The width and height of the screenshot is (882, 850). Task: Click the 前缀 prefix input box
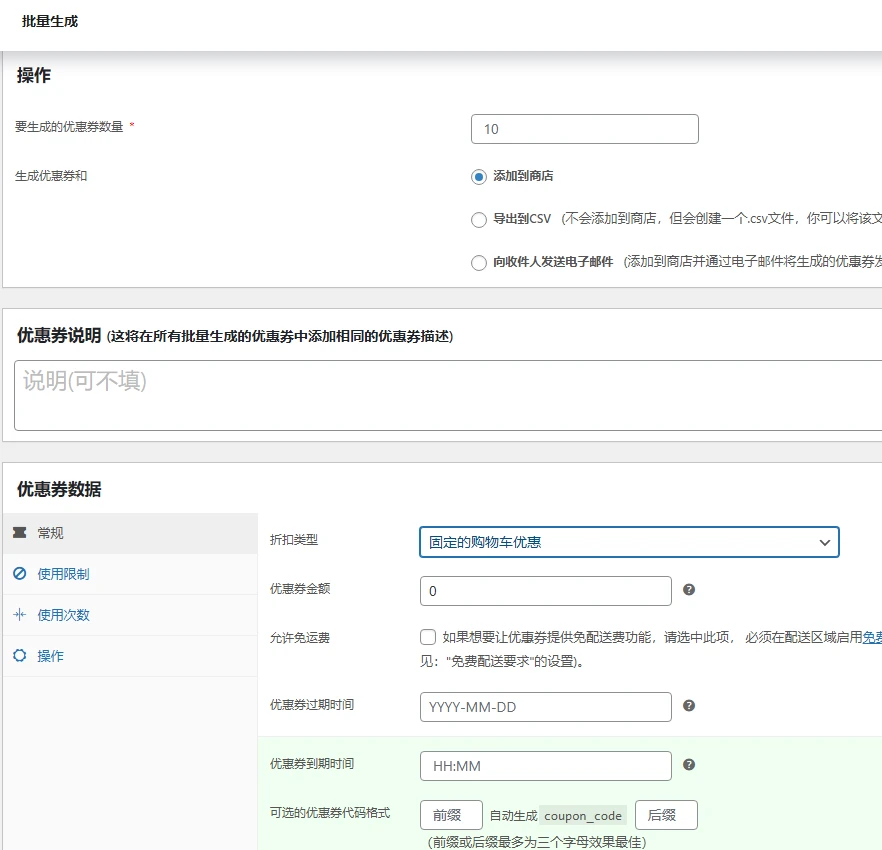pyautogui.click(x=450, y=814)
